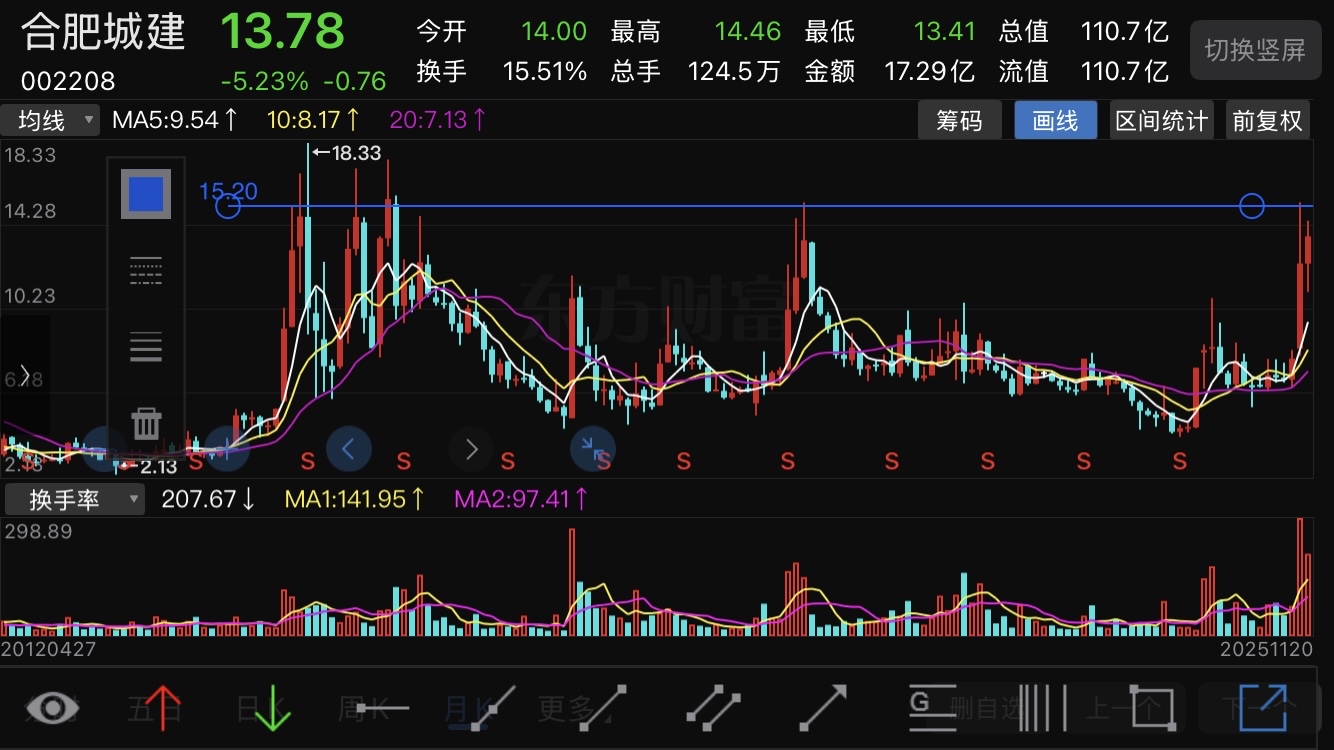Viewport: 1334px width, 750px height.
Task: Tap the MA2:97.41 turnover average
Action: tap(520, 498)
